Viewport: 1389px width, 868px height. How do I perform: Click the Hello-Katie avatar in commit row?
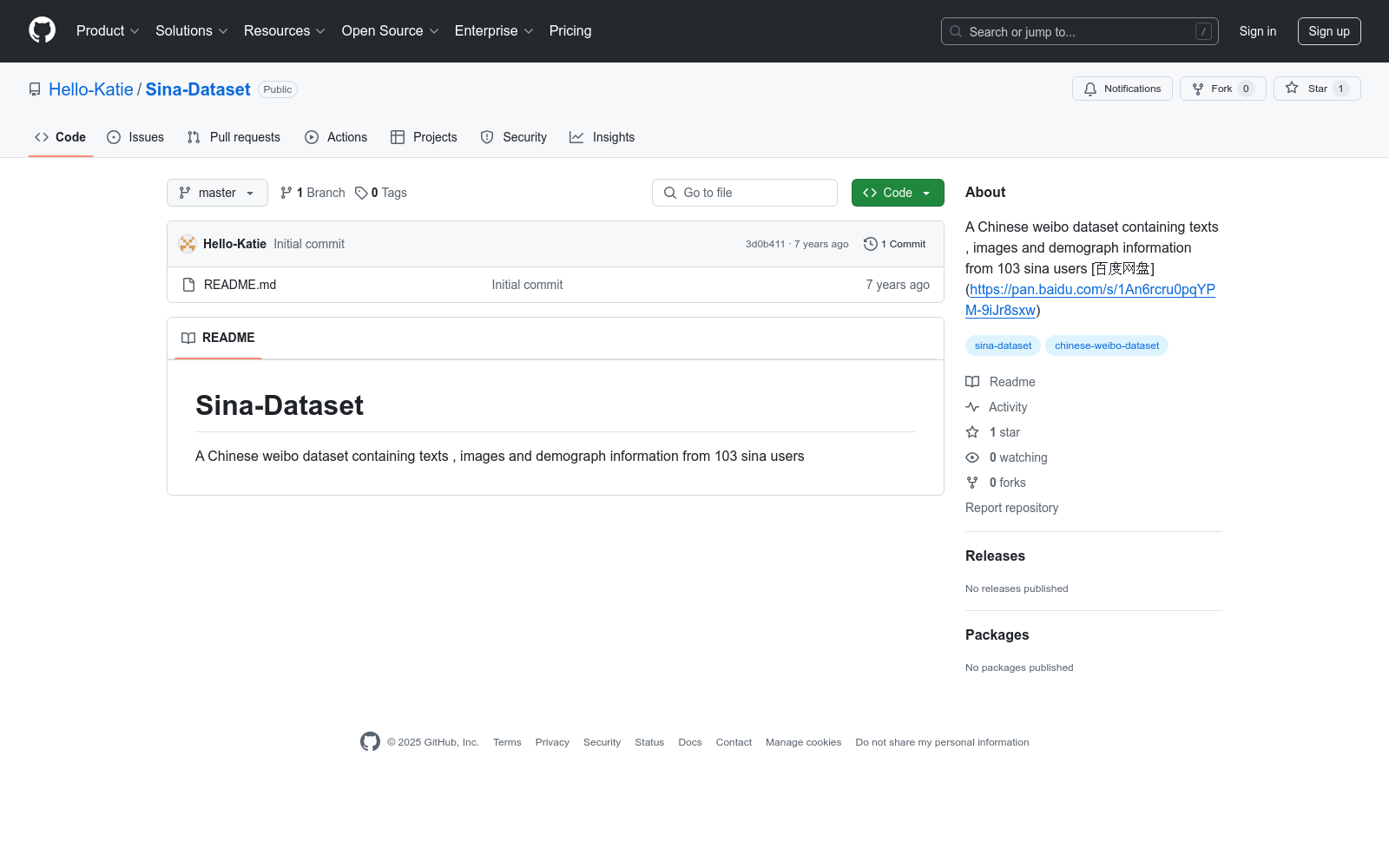[x=188, y=244]
